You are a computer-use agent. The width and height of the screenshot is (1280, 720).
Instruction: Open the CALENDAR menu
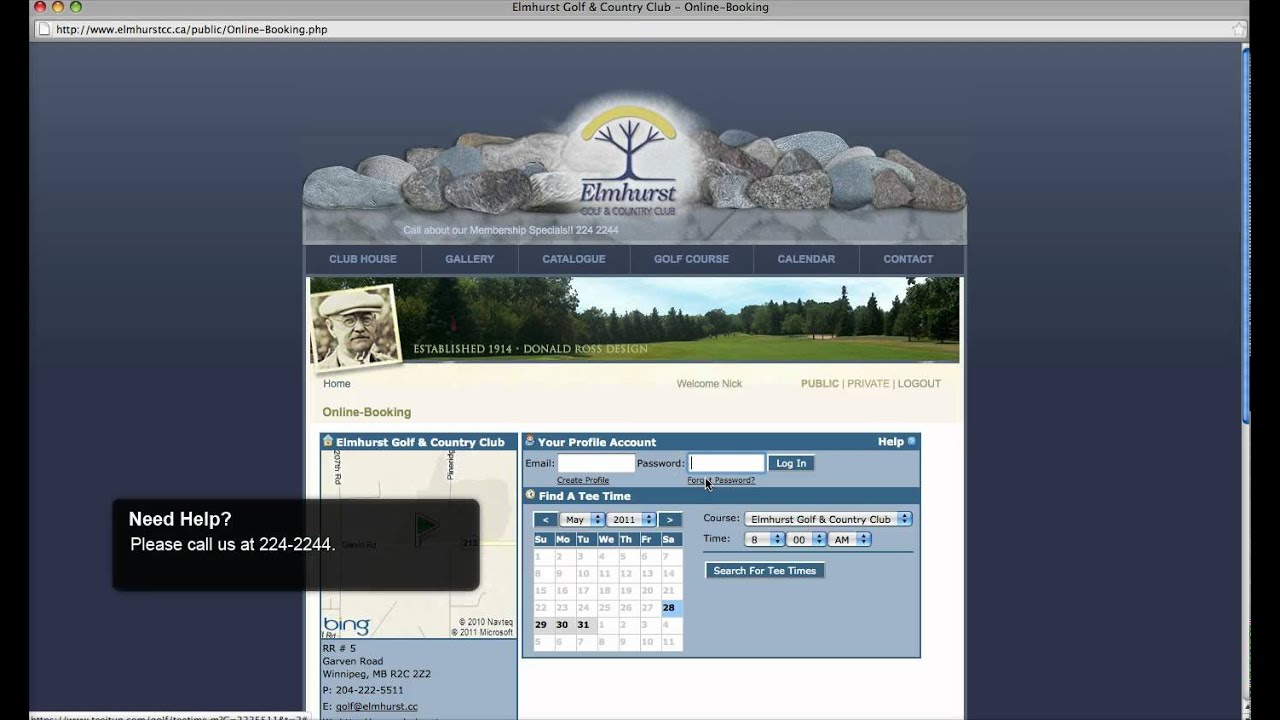point(806,259)
